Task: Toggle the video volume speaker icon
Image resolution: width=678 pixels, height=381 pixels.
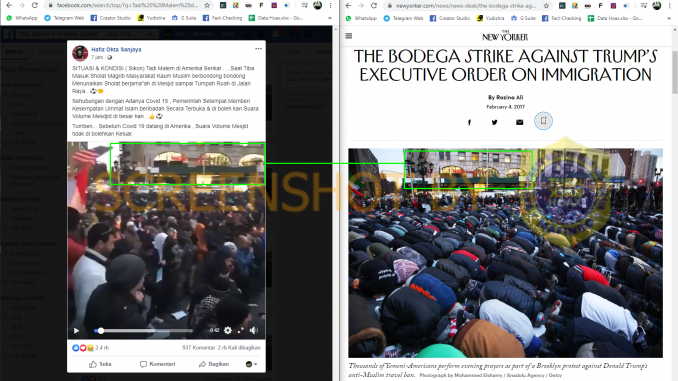Action: point(254,330)
